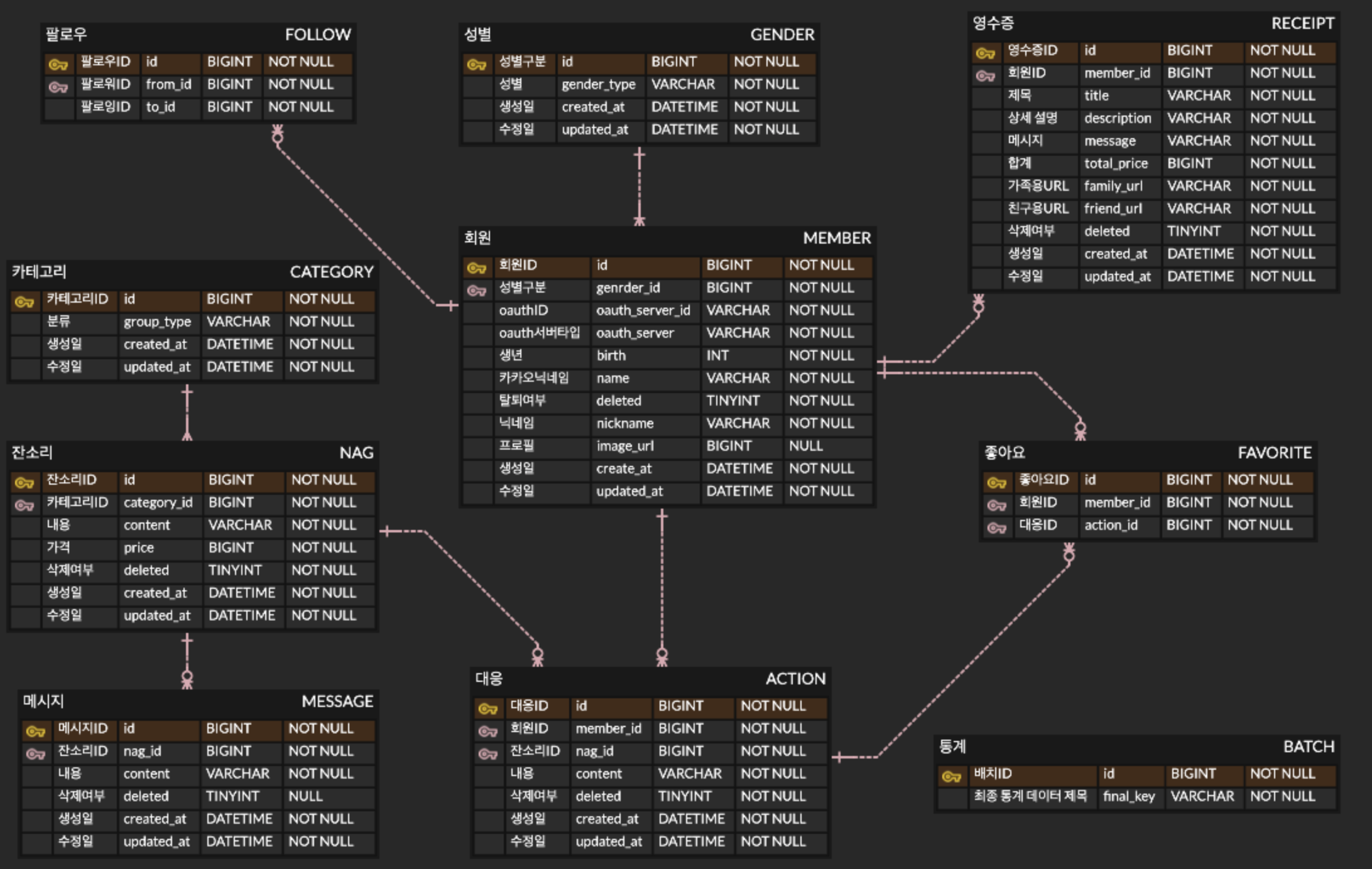The height and width of the screenshot is (869, 1372).
Task: Click the key icon beside nag_id in MESSAGE
Action: point(35,753)
